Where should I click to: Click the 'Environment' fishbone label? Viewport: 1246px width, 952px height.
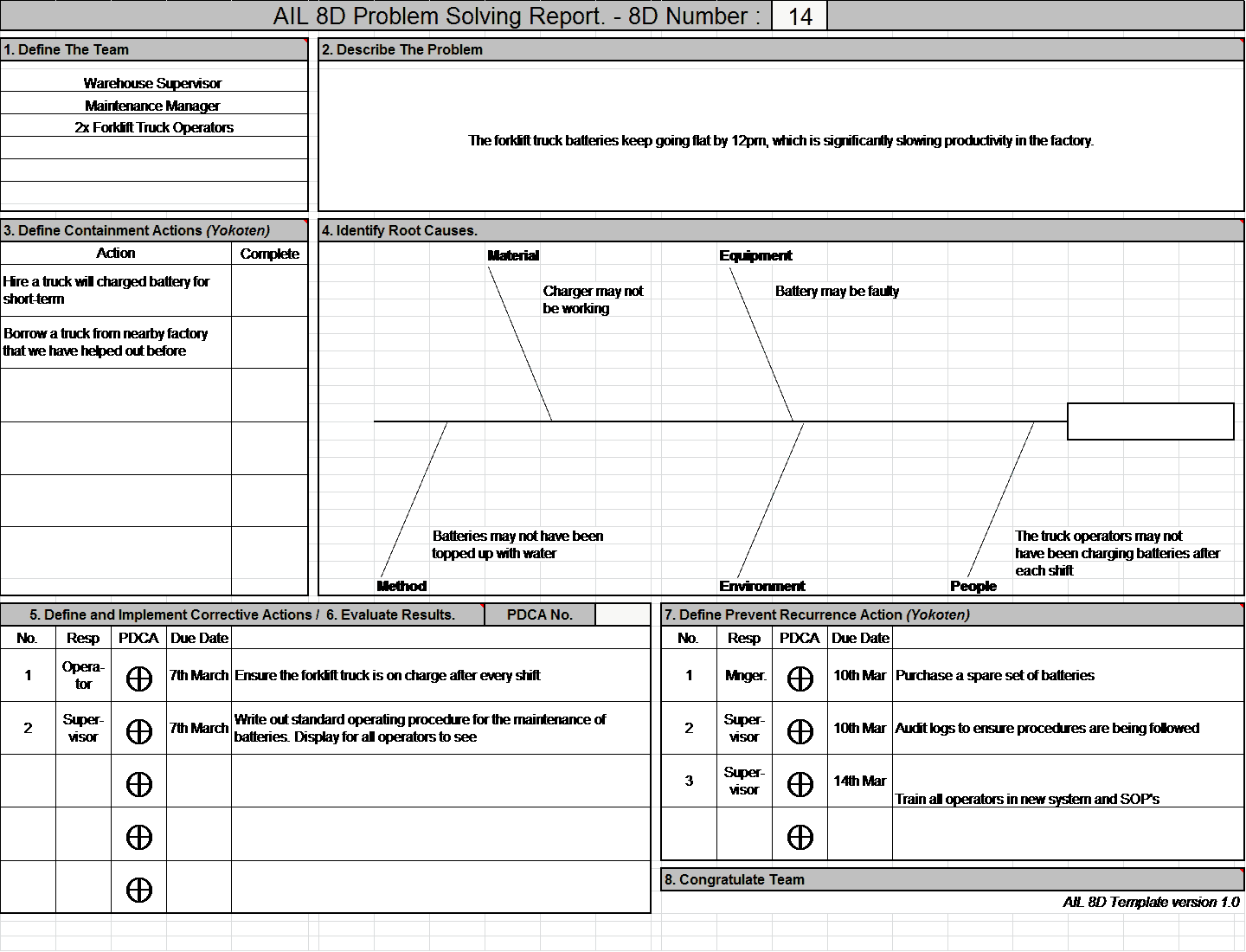[761, 586]
